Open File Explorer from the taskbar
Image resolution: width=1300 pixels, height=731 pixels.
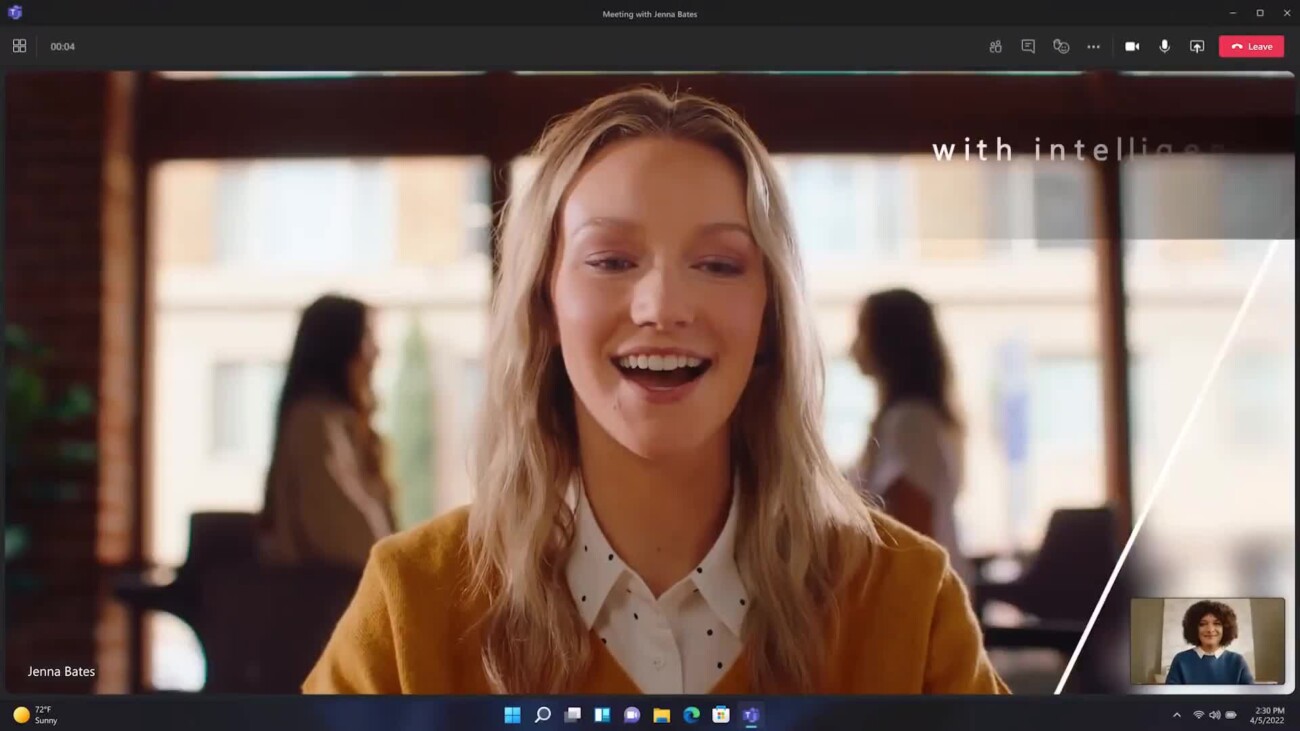[x=660, y=715]
